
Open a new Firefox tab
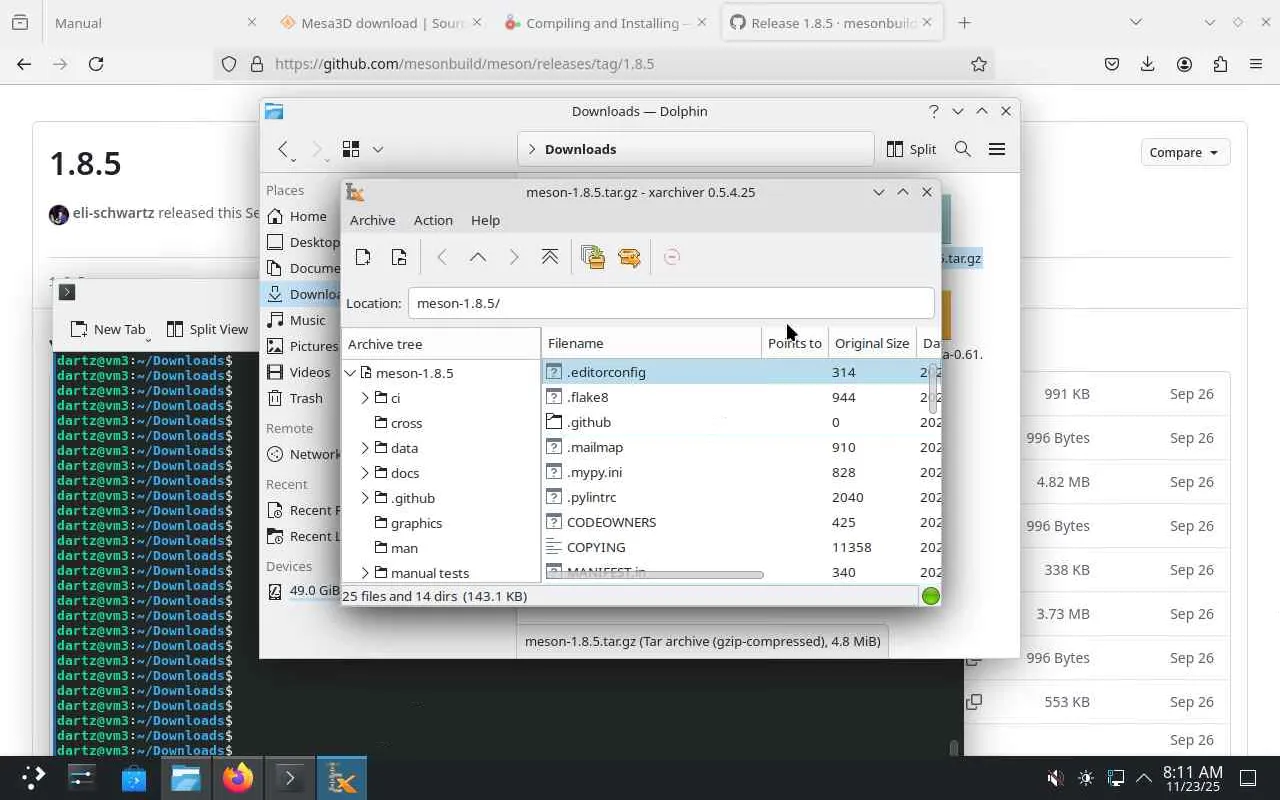pyautogui.click(x=964, y=22)
